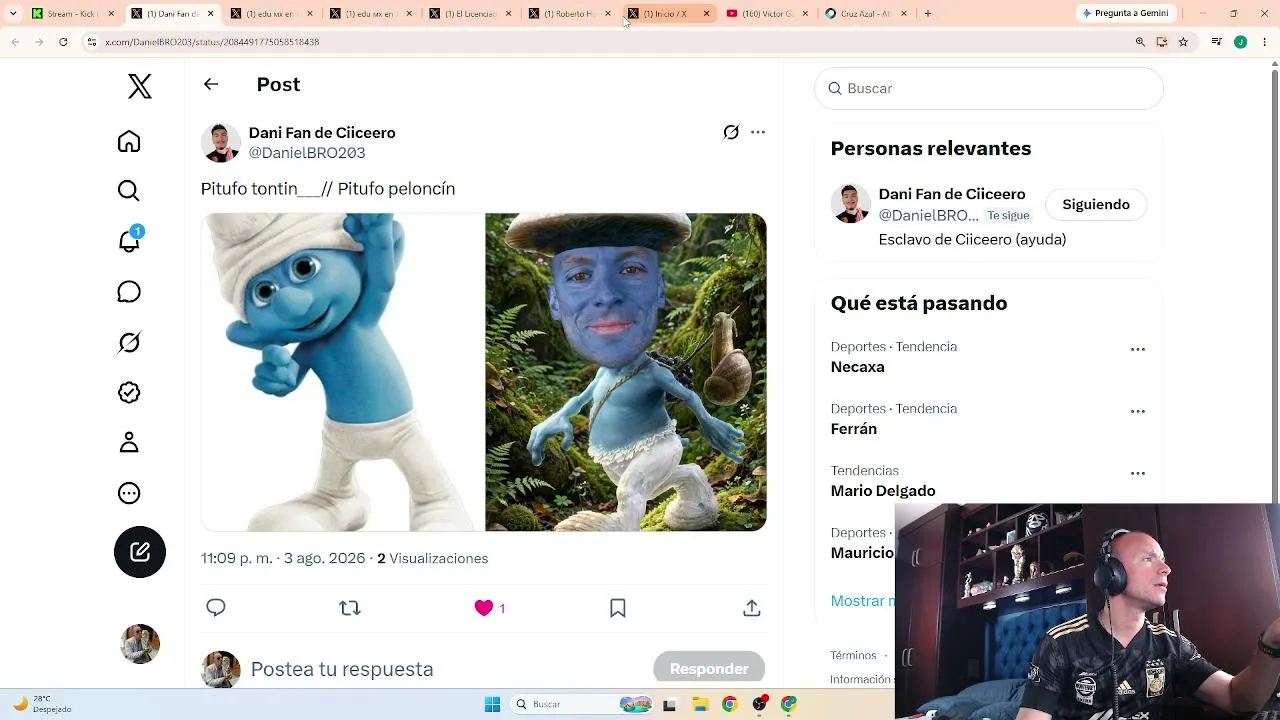This screenshot has height=720, width=1280.
Task: Click the Responder button
Action: pos(709,669)
